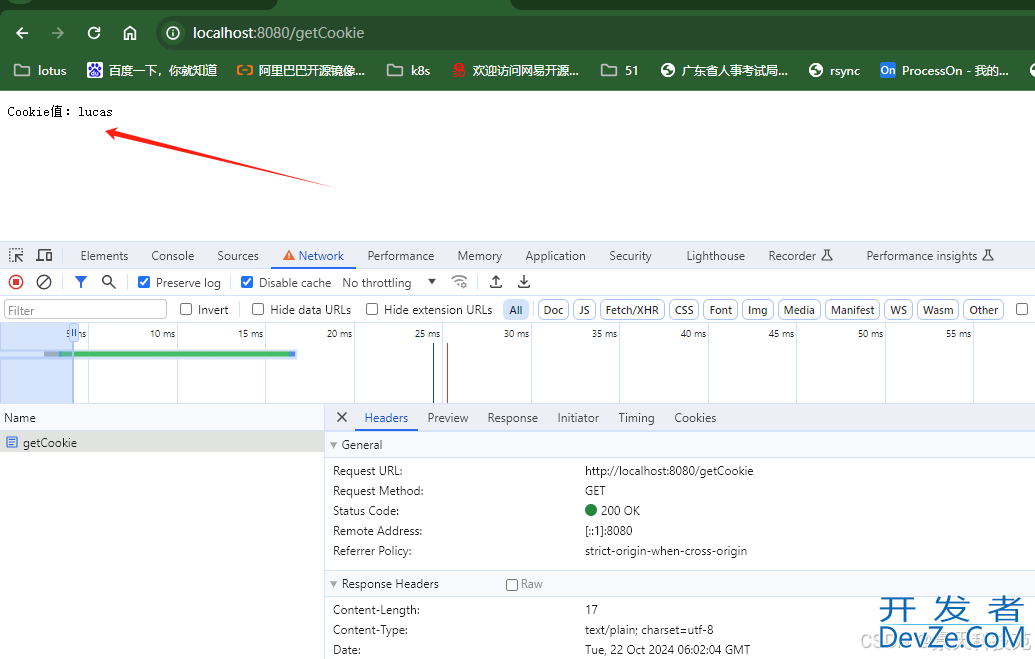
Task: Open the rsync bookmark
Action: click(834, 71)
